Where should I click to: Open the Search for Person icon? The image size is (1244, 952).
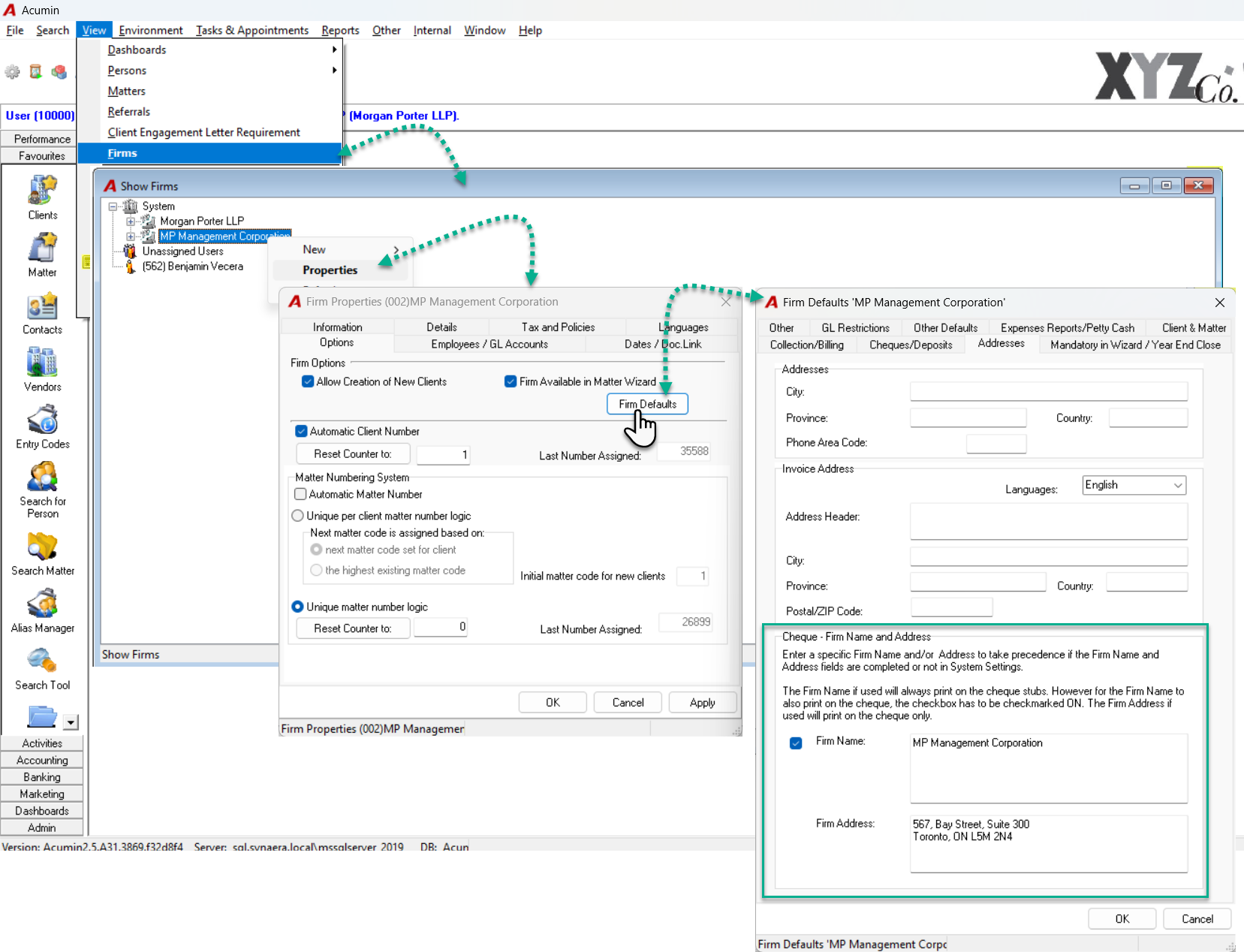(43, 476)
